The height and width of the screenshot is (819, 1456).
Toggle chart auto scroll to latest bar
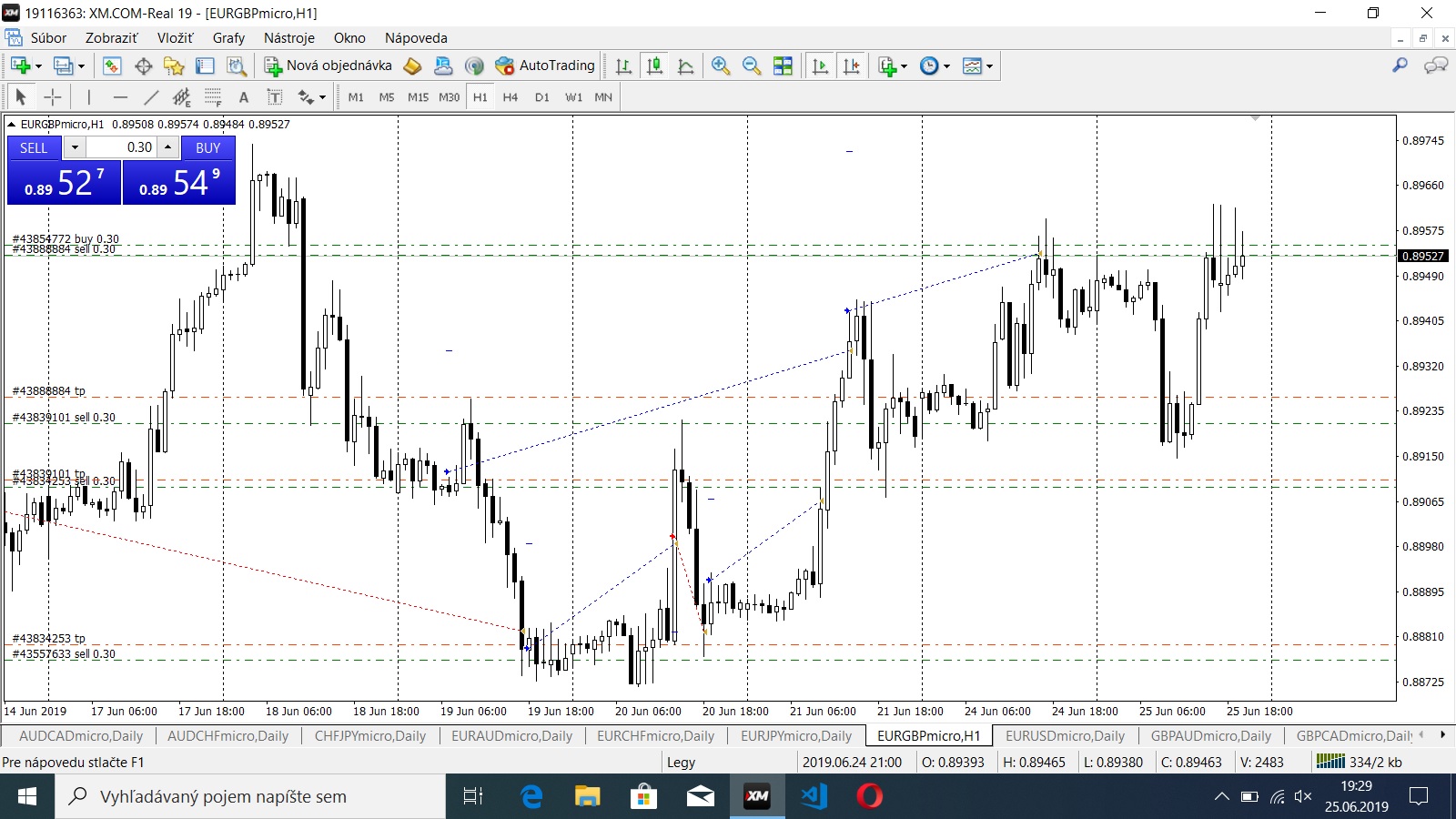tap(820, 66)
